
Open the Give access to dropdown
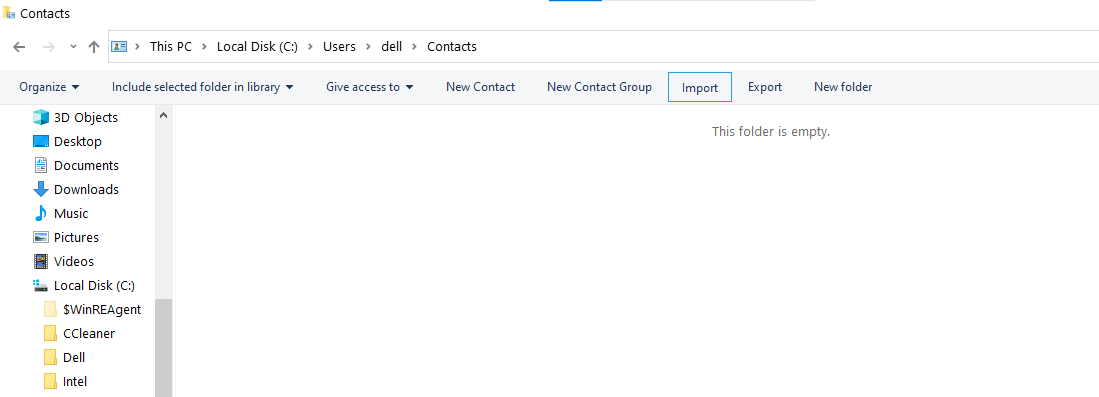[x=369, y=87]
